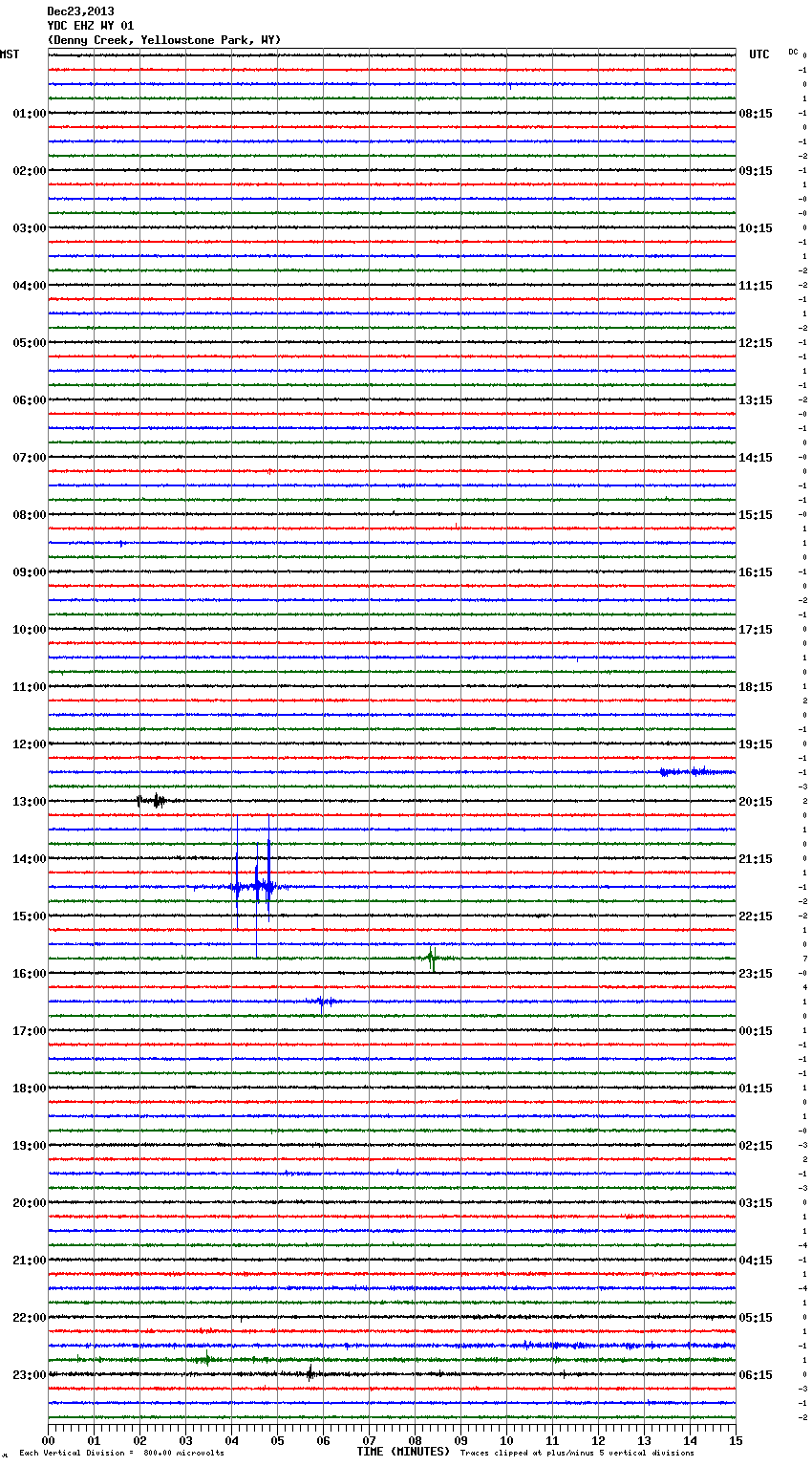Screen dimensions: 812x1466
Task: Click the 02:15 UTC time label
Action: pos(756,1146)
